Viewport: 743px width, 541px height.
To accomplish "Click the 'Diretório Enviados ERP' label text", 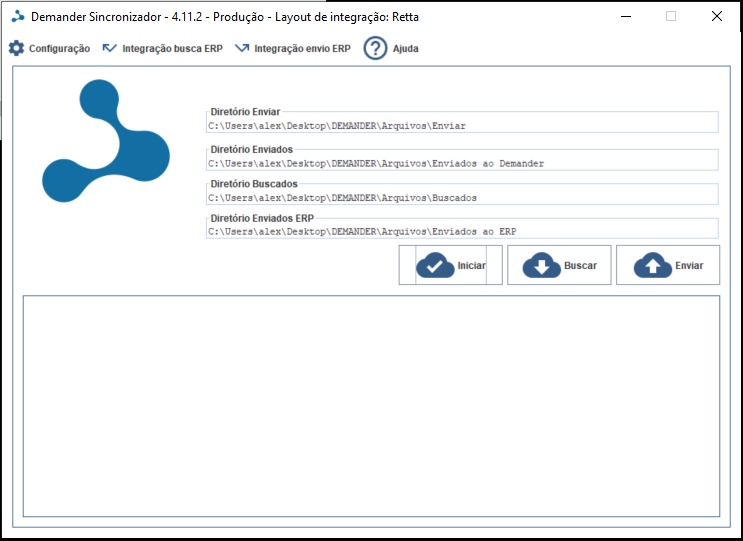I will (262, 218).
